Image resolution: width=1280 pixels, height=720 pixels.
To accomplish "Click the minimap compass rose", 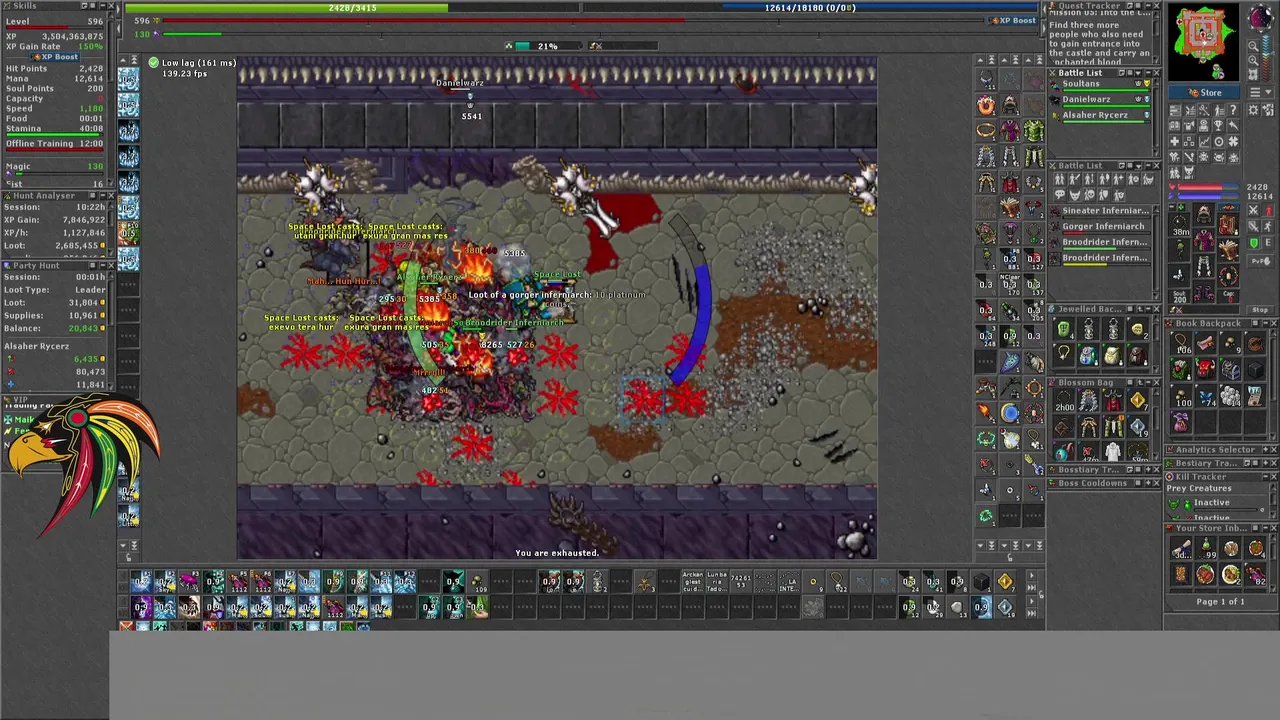I will point(1262,17).
